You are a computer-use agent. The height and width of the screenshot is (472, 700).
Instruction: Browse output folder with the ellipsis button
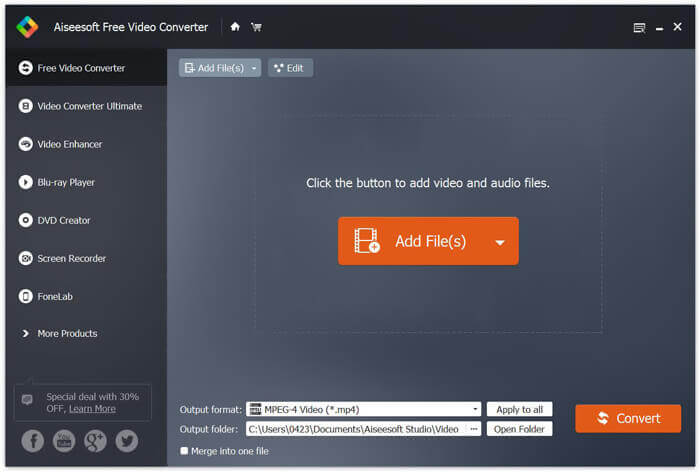tap(473, 429)
